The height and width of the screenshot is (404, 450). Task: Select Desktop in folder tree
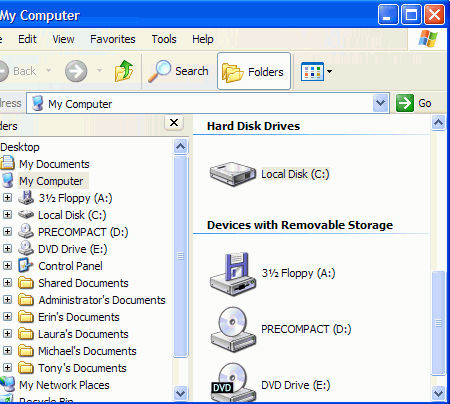[20, 147]
